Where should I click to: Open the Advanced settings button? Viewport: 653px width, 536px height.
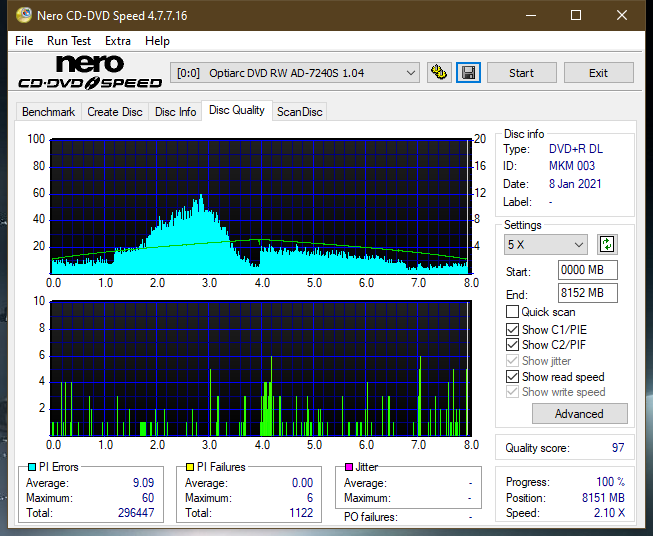point(579,414)
